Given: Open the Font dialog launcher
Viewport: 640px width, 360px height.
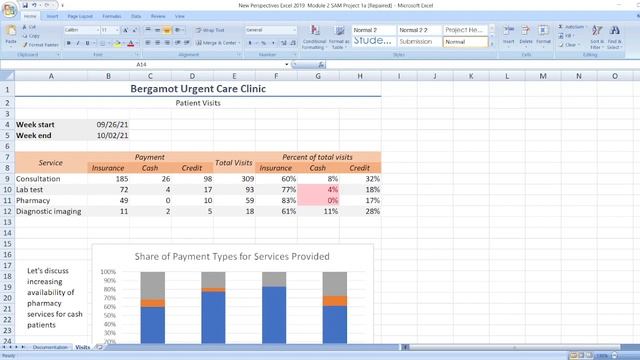Looking at the screenshot, I should pos(137,55).
